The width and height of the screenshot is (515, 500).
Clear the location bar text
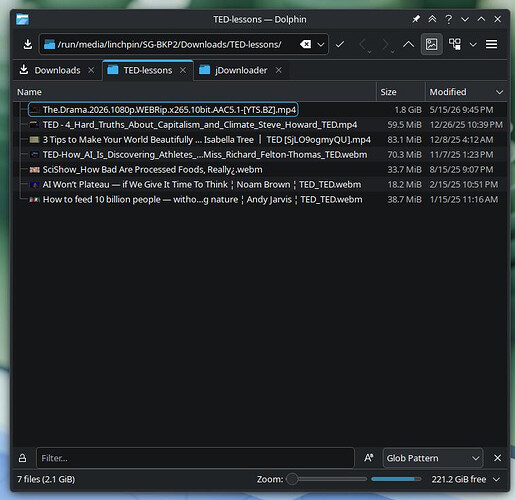tap(305, 44)
